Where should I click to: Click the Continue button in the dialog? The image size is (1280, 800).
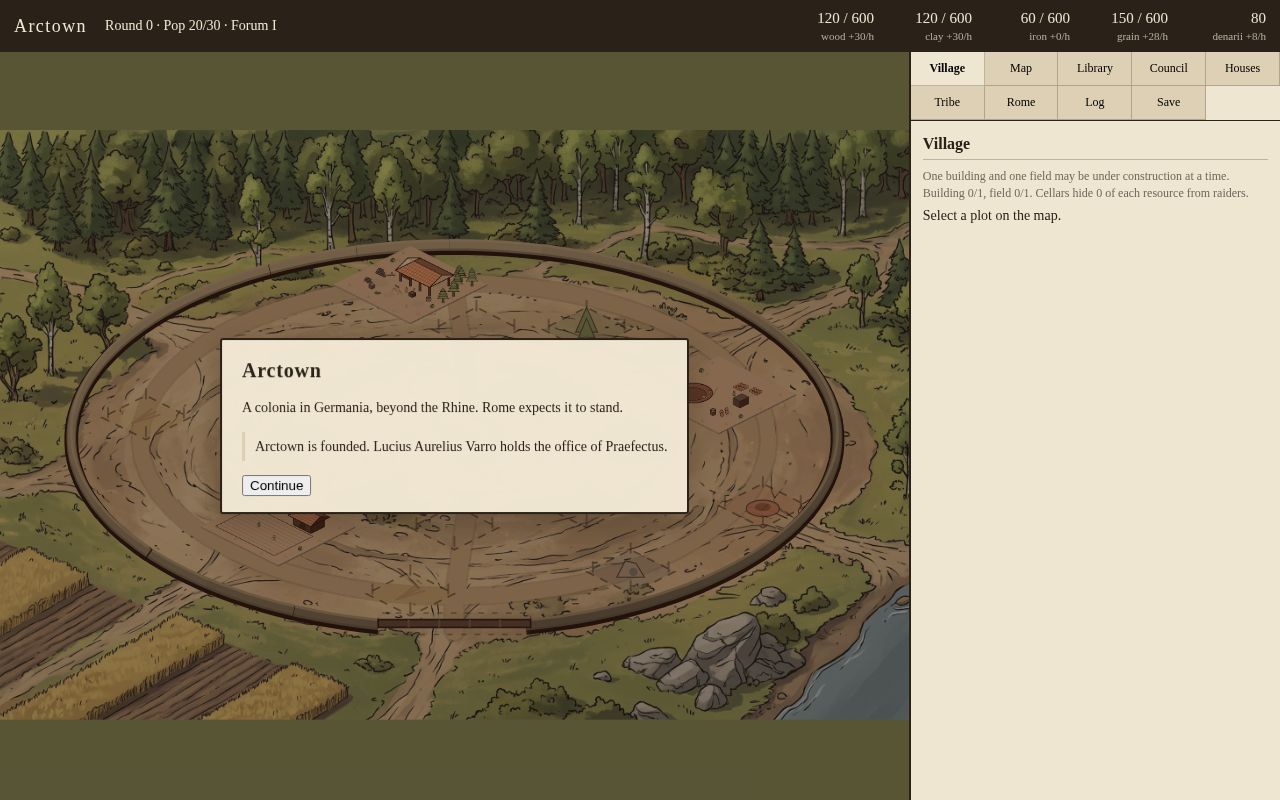[x=276, y=485]
